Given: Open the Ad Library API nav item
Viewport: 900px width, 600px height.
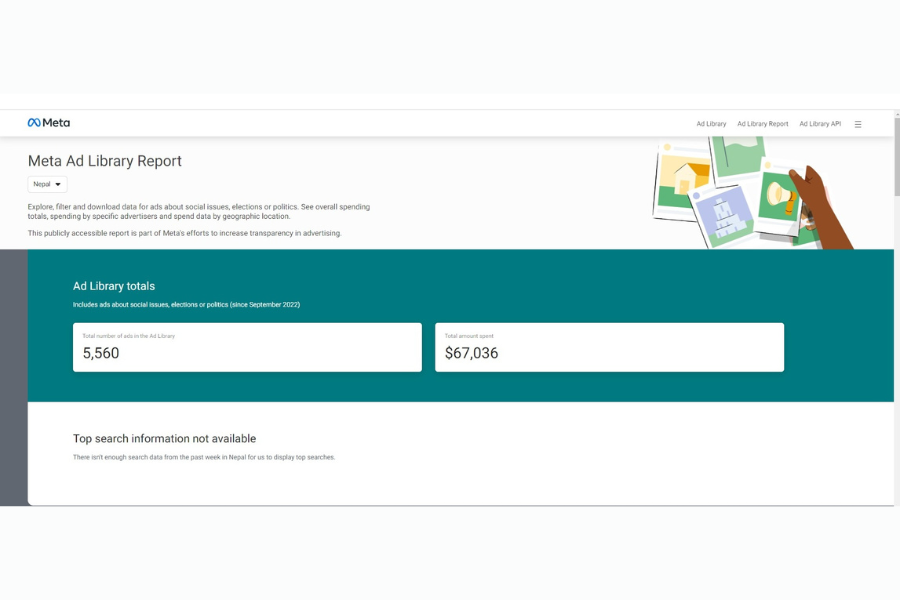Looking at the screenshot, I should click(x=819, y=124).
